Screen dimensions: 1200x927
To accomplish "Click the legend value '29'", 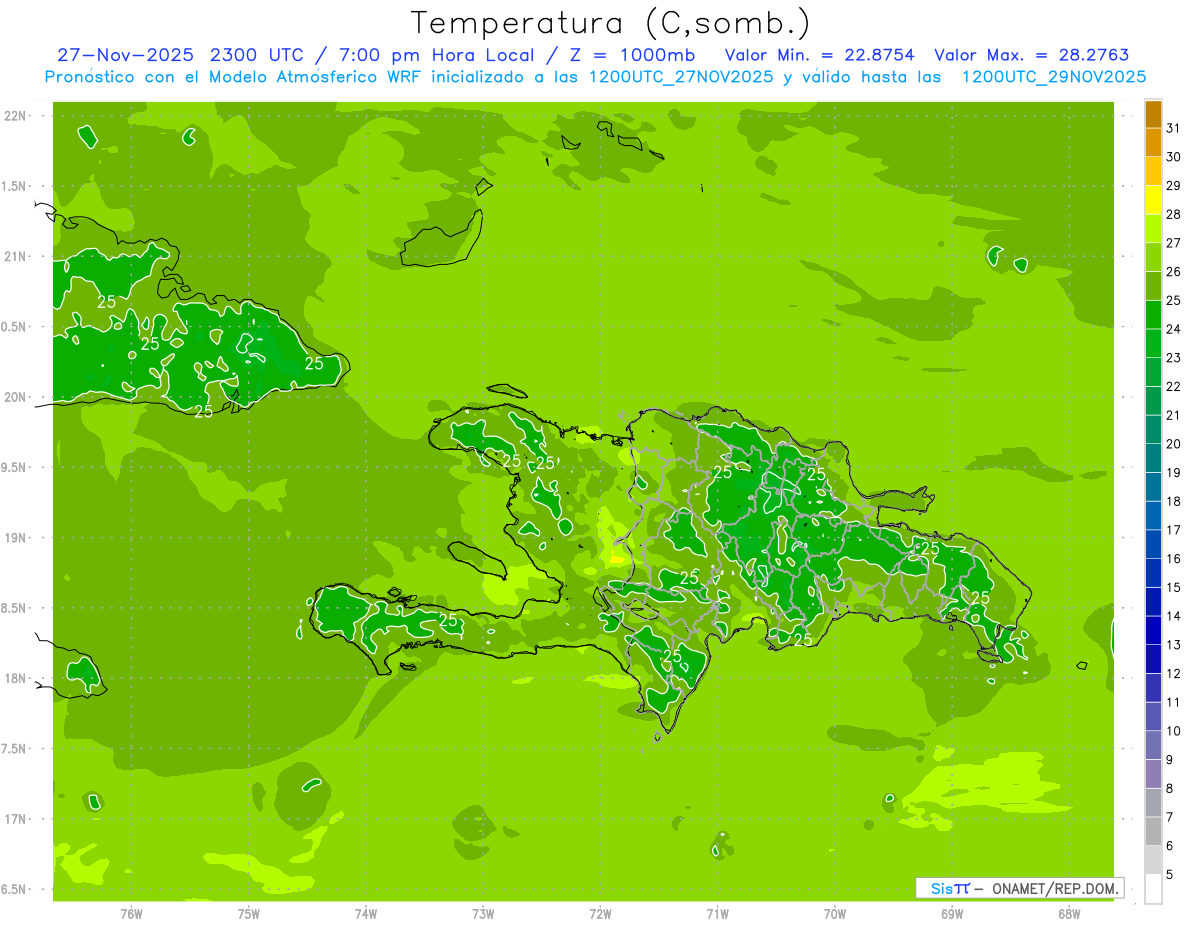I will click(1173, 185).
